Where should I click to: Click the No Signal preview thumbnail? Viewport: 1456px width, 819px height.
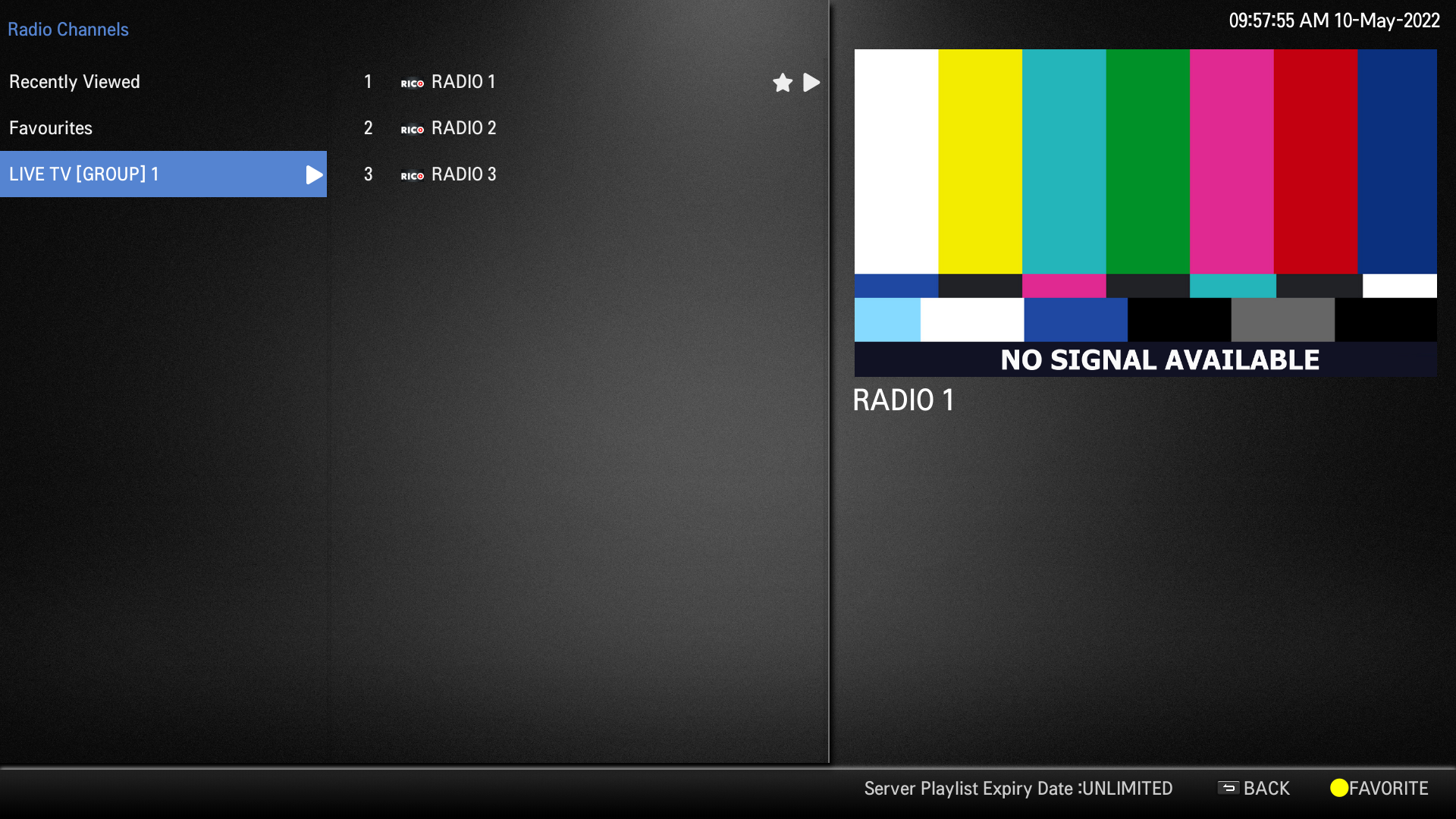click(1145, 212)
